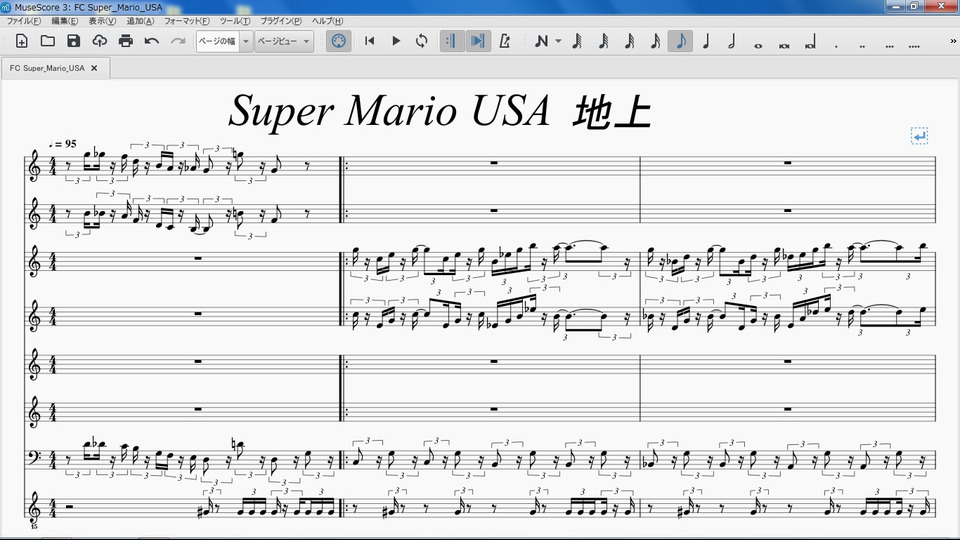This screenshot has height=540, width=960.
Task: Select the highlighted blue note duration
Action: tap(681, 41)
